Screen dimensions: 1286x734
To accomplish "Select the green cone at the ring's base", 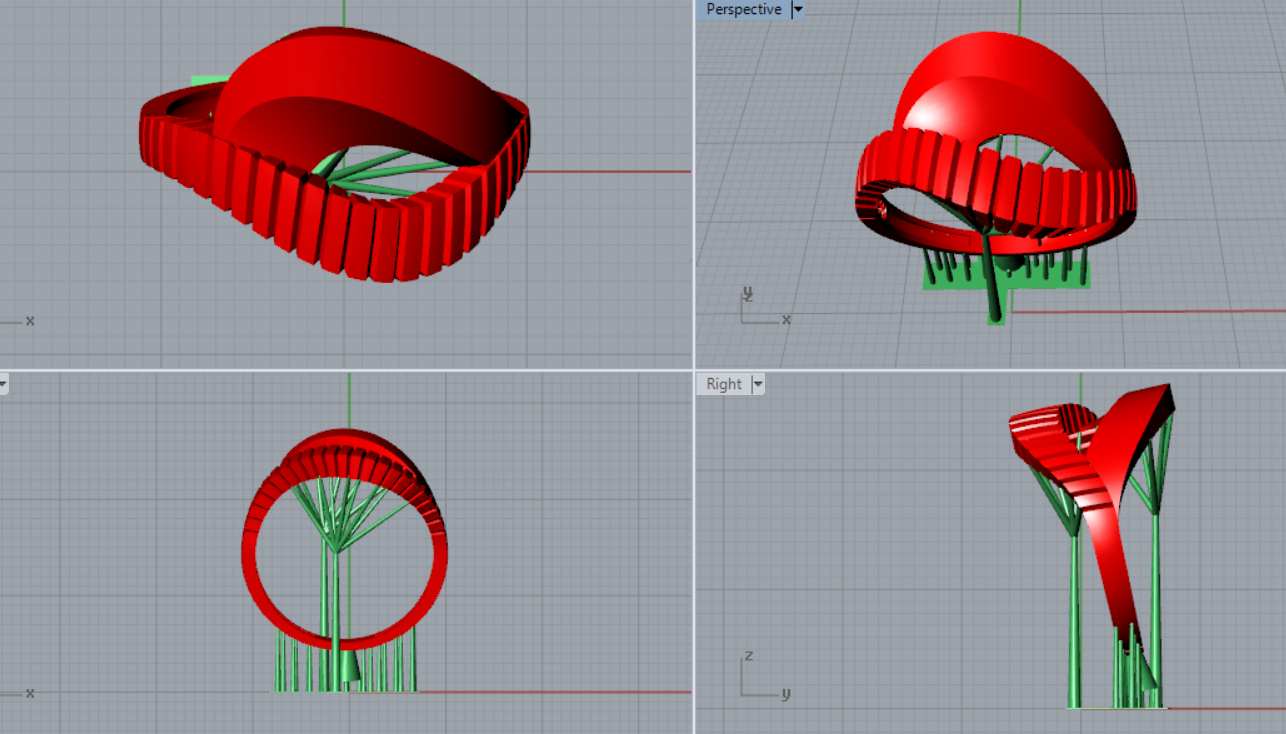I will coord(350,667).
